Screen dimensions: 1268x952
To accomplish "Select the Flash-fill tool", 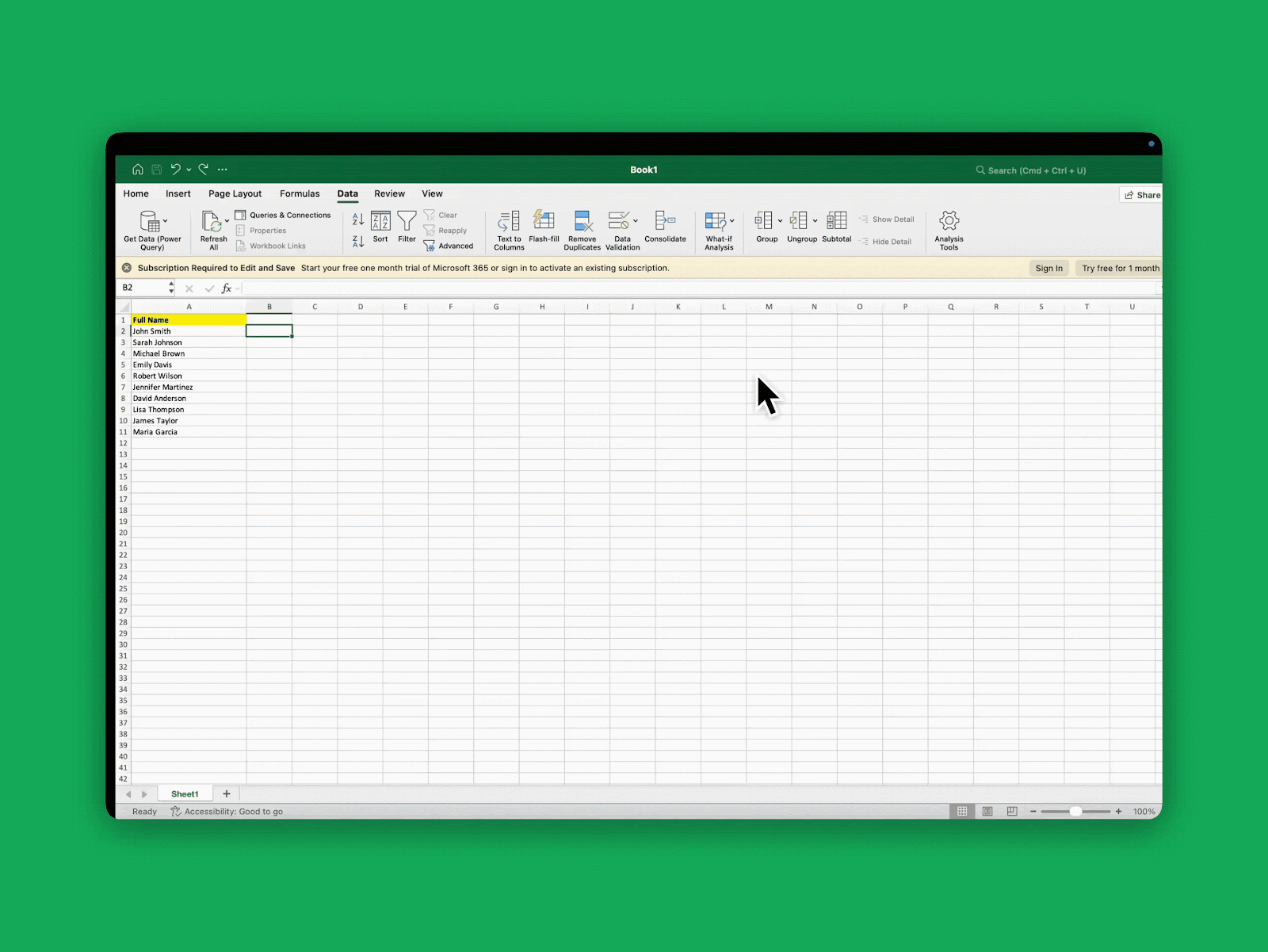I will coord(544,230).
